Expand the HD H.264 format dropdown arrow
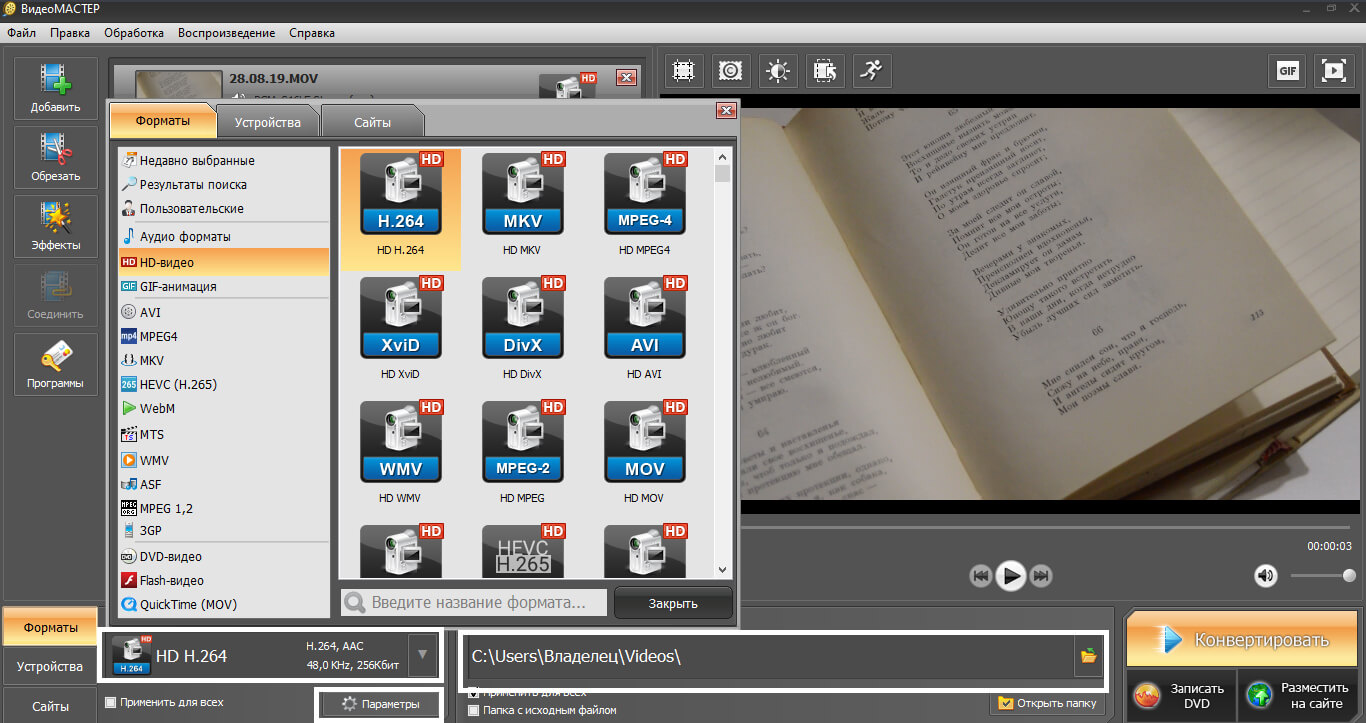Image resolution: width=1366 pixels, height=723 pixels. coord(422,656)
